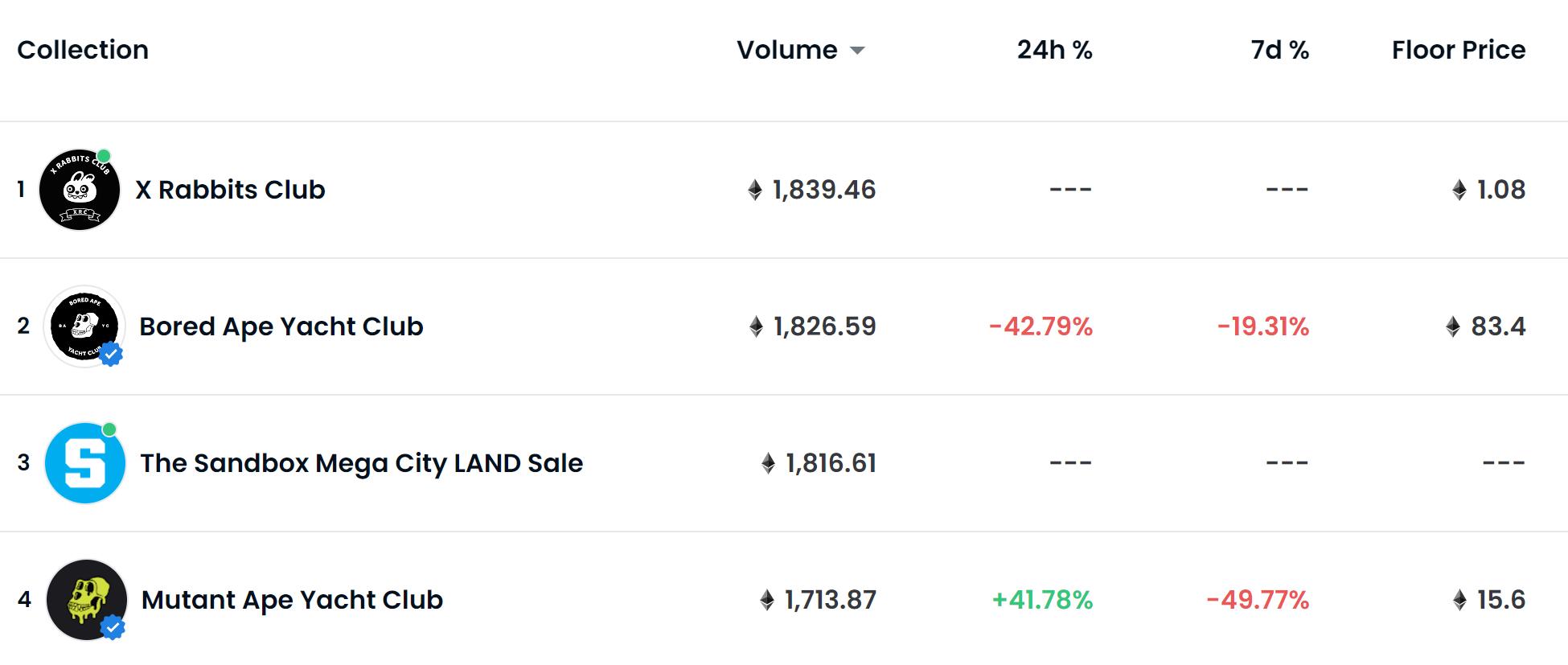The image size is (1568, 665).
Task: Click the verified badge on Mutant Ape
Action: [113, 626]
